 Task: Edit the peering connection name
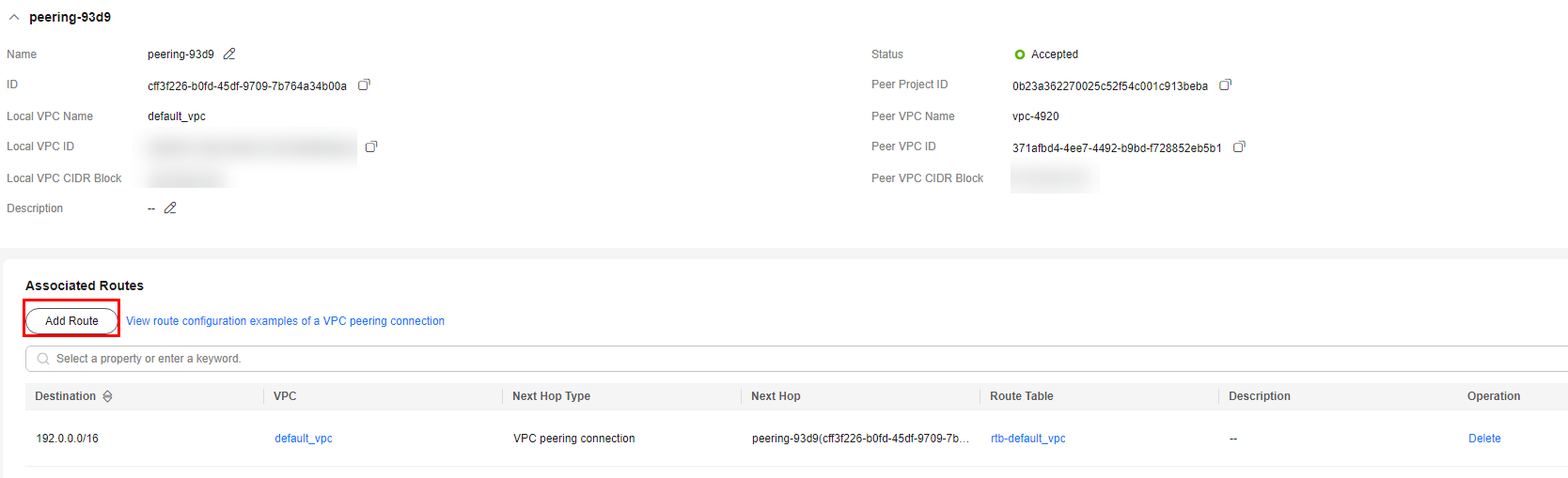(229, 54)
